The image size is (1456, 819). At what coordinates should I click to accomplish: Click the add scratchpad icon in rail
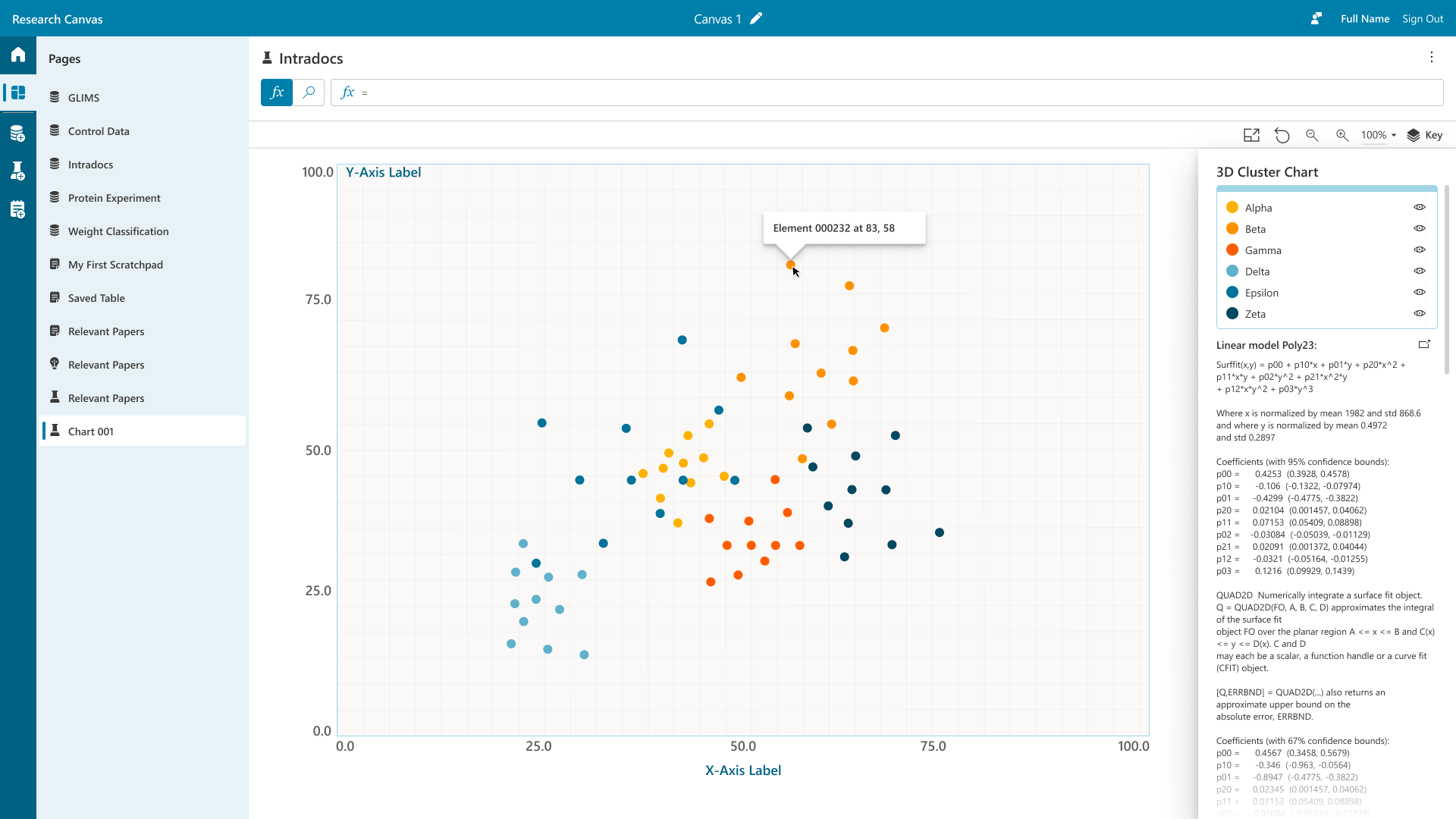[18, 209]
